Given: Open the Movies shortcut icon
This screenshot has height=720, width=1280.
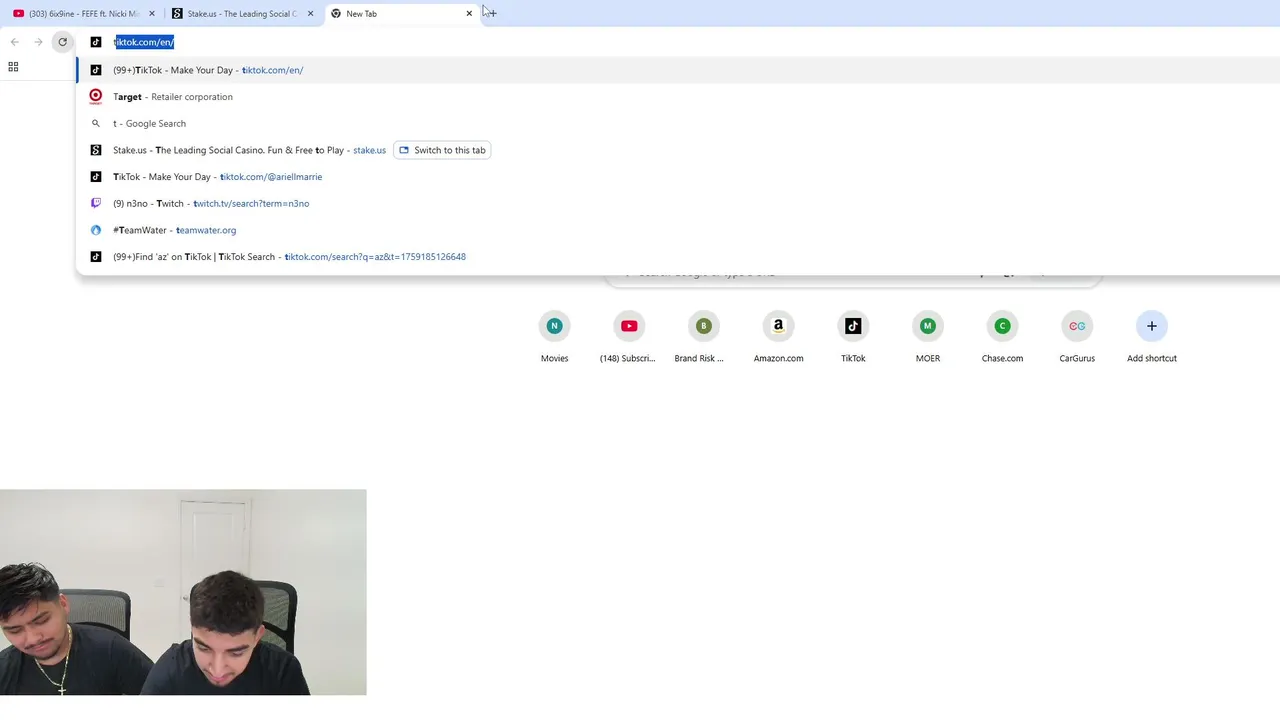Looking at the screenshot, I should pyautogui.click(x=554, y=326).
